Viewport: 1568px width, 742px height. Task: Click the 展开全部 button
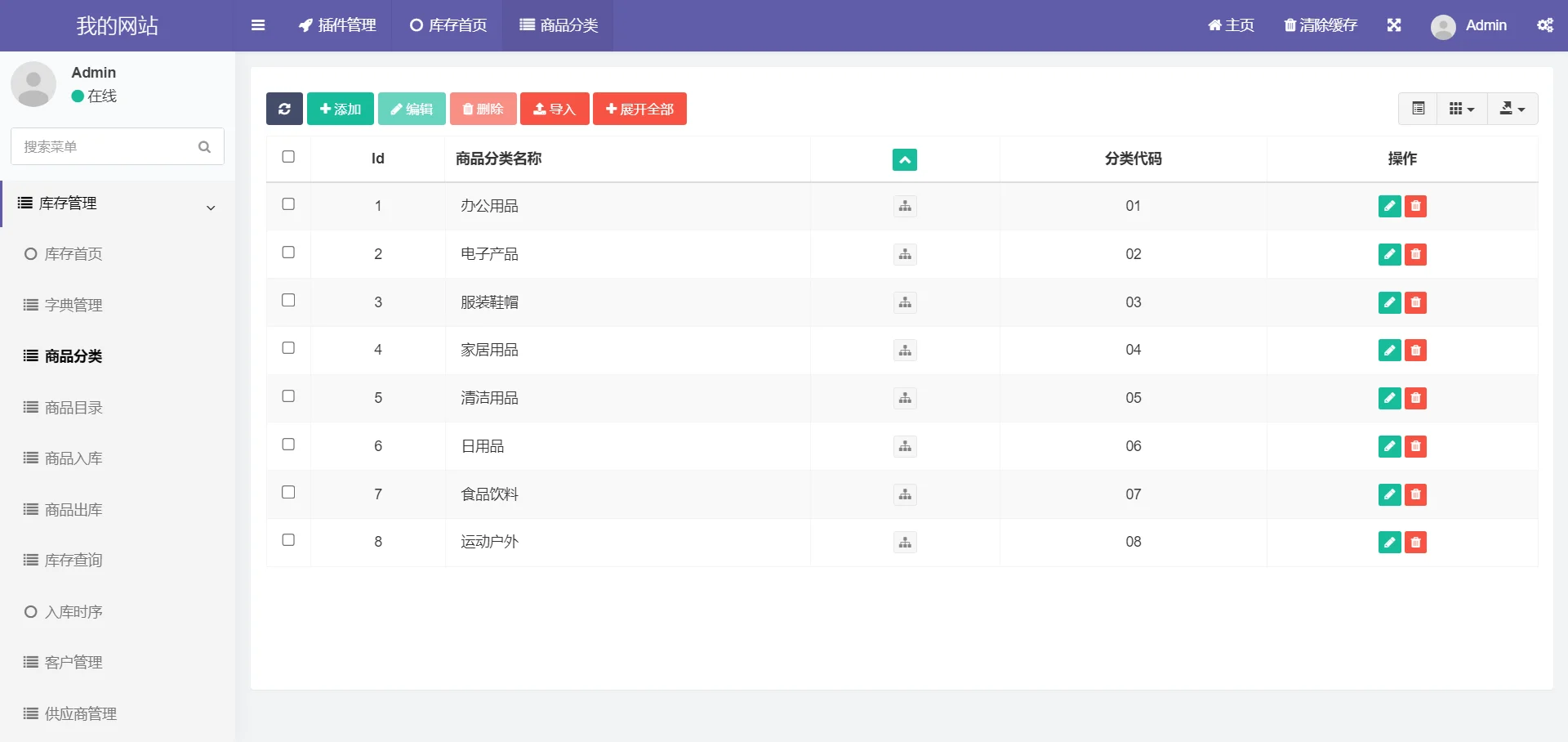(x=639, y=108)
